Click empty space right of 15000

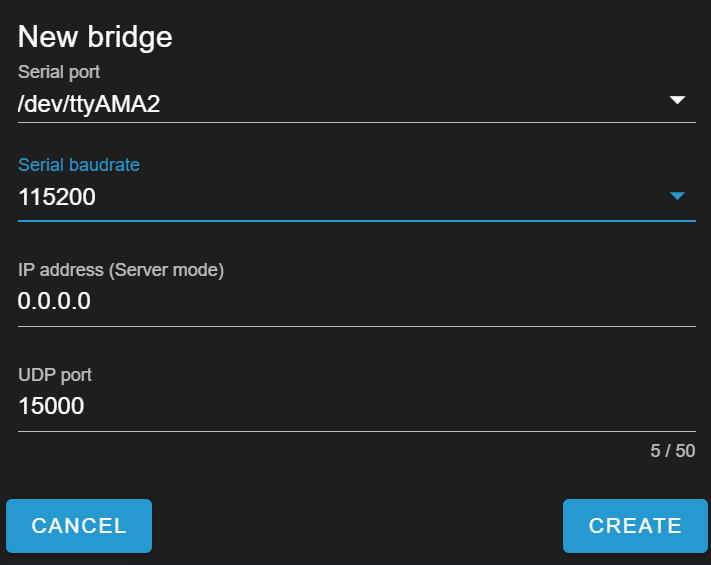click(400, 406)
